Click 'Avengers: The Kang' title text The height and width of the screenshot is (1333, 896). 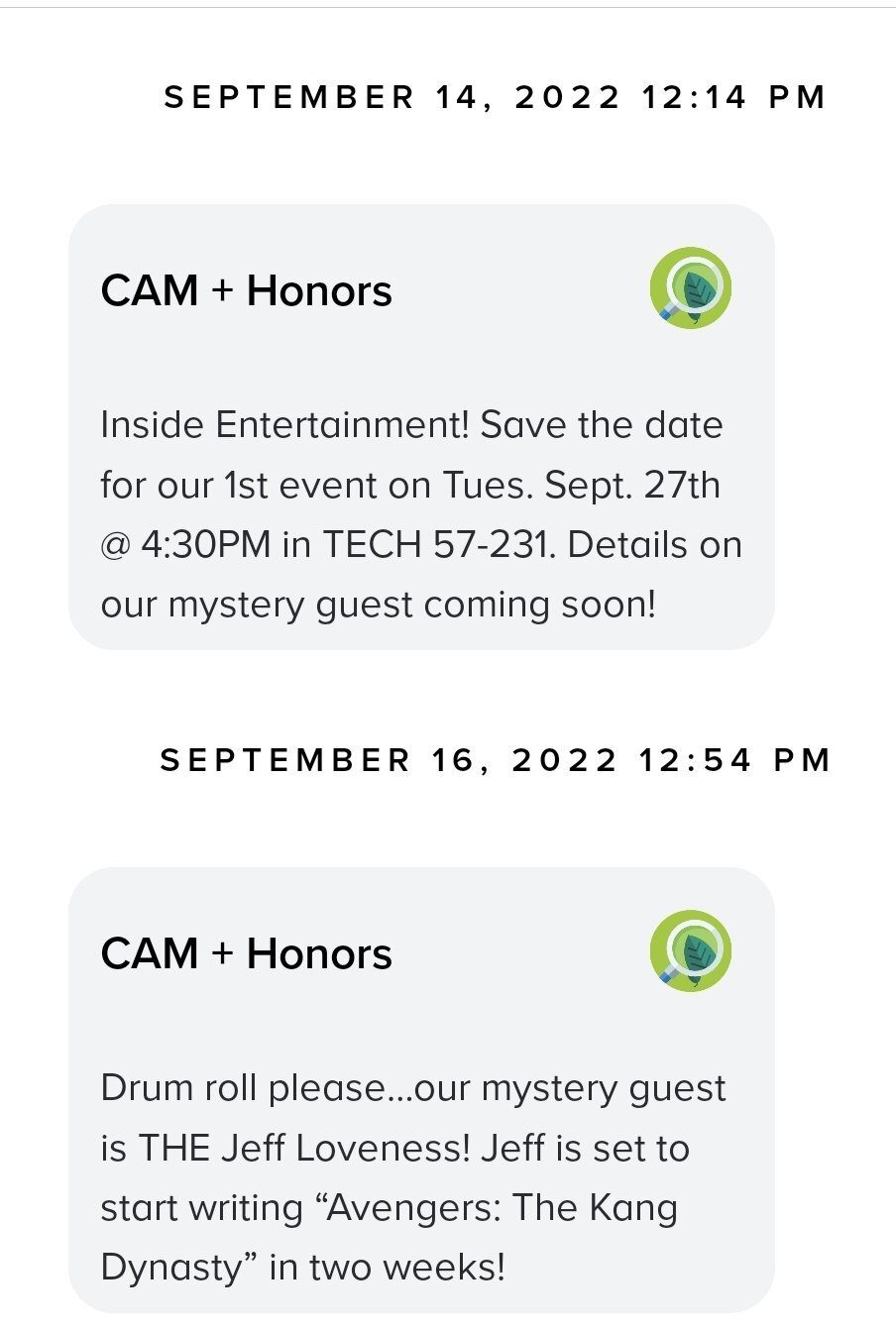tap(503, 1208)
